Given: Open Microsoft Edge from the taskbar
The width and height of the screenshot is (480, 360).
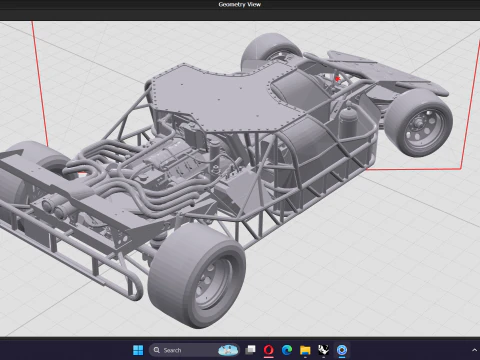Looking at the screenshot, I should coord(287,350).
